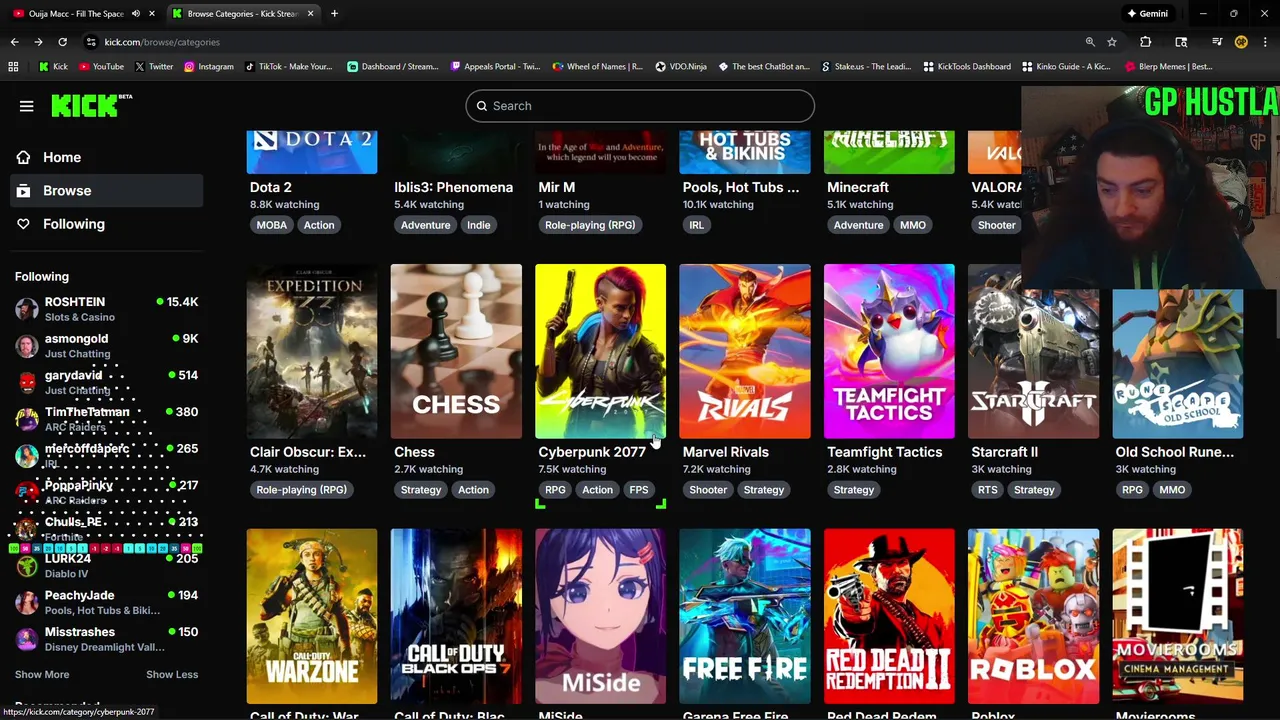Go to Home in sidebar
This screenshot has width=1280, height=720.
tap(105, 157)
